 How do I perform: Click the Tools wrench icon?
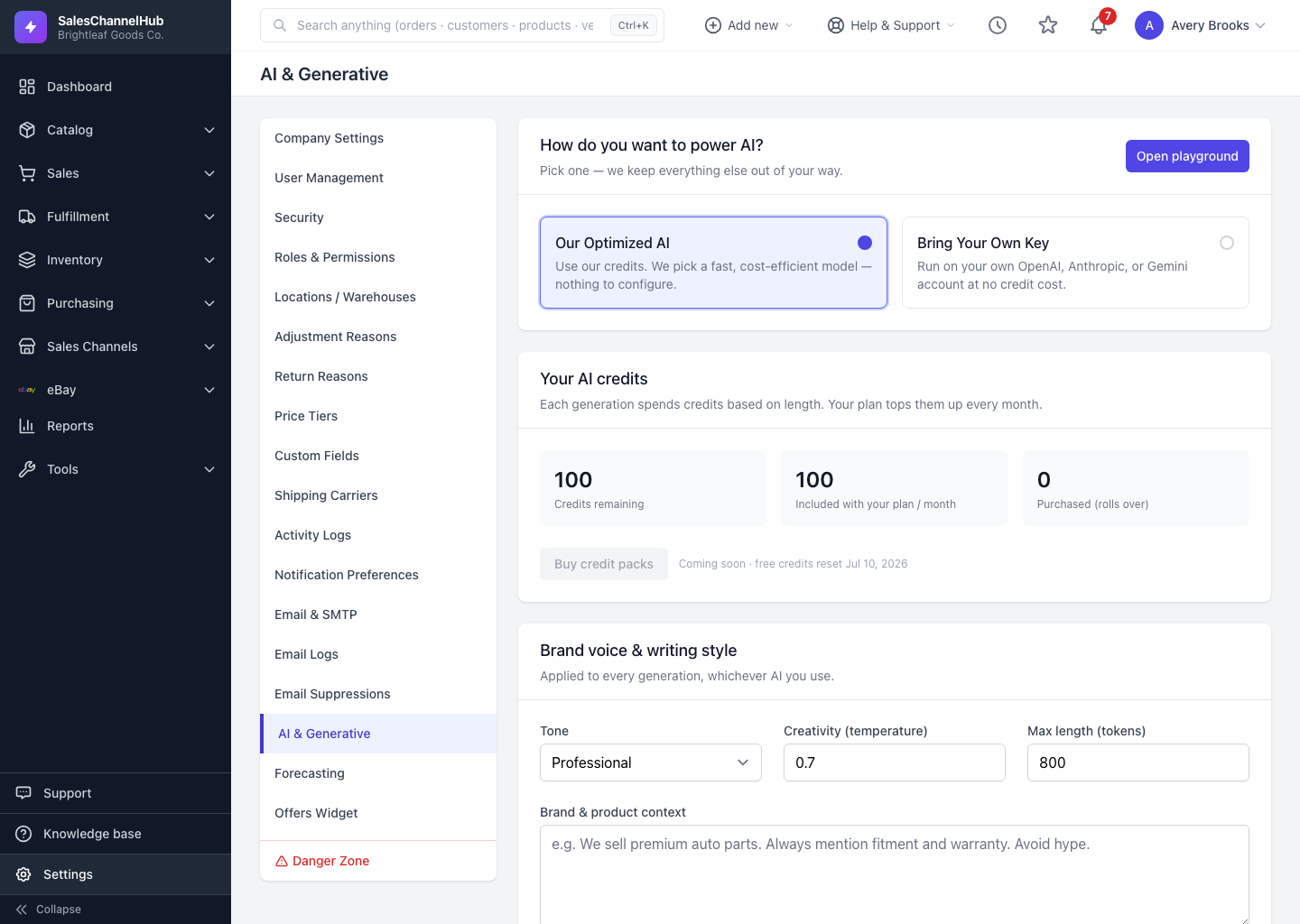coord(27,469)
